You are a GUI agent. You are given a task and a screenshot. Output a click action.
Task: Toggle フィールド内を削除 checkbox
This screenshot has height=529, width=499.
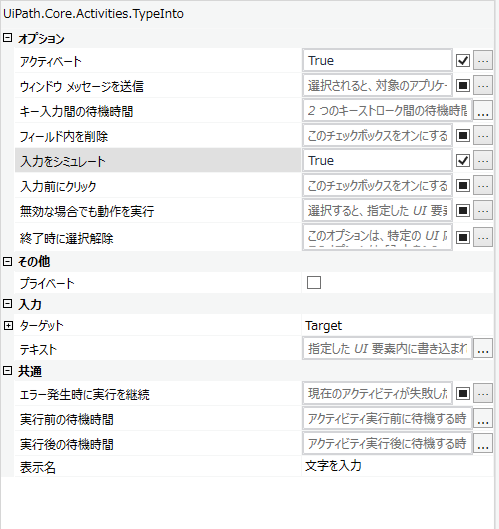[x=463, y=136]
